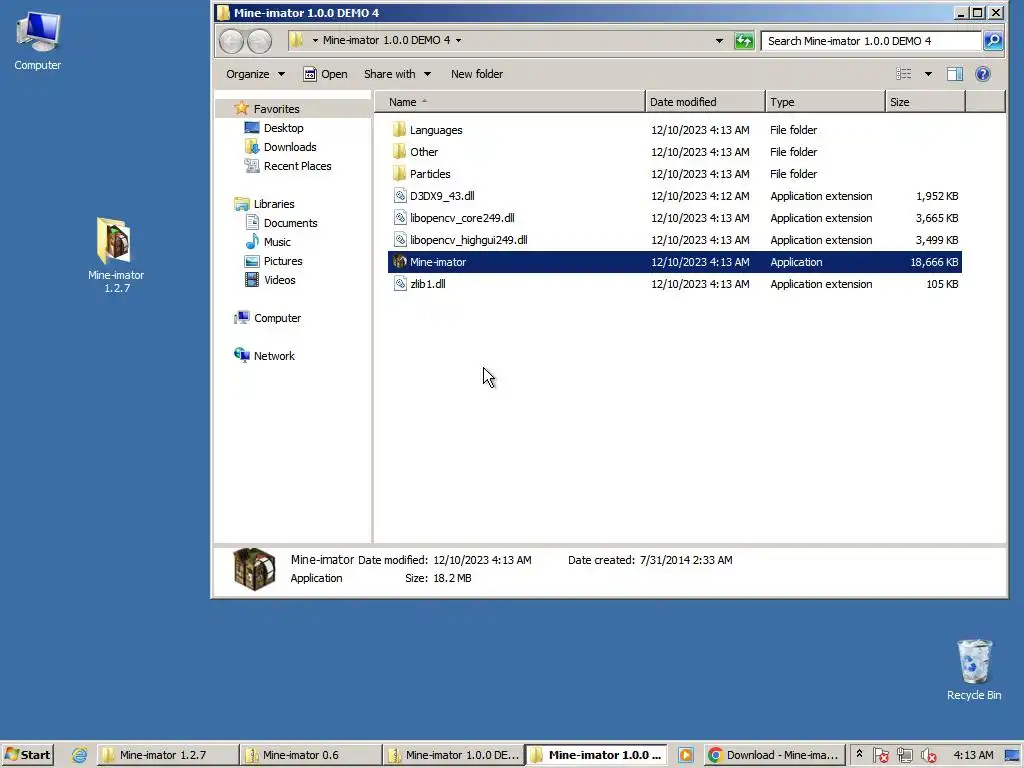Switch to Chrome Download - Mine-ima... taskbar window

[x=775, y=755]
